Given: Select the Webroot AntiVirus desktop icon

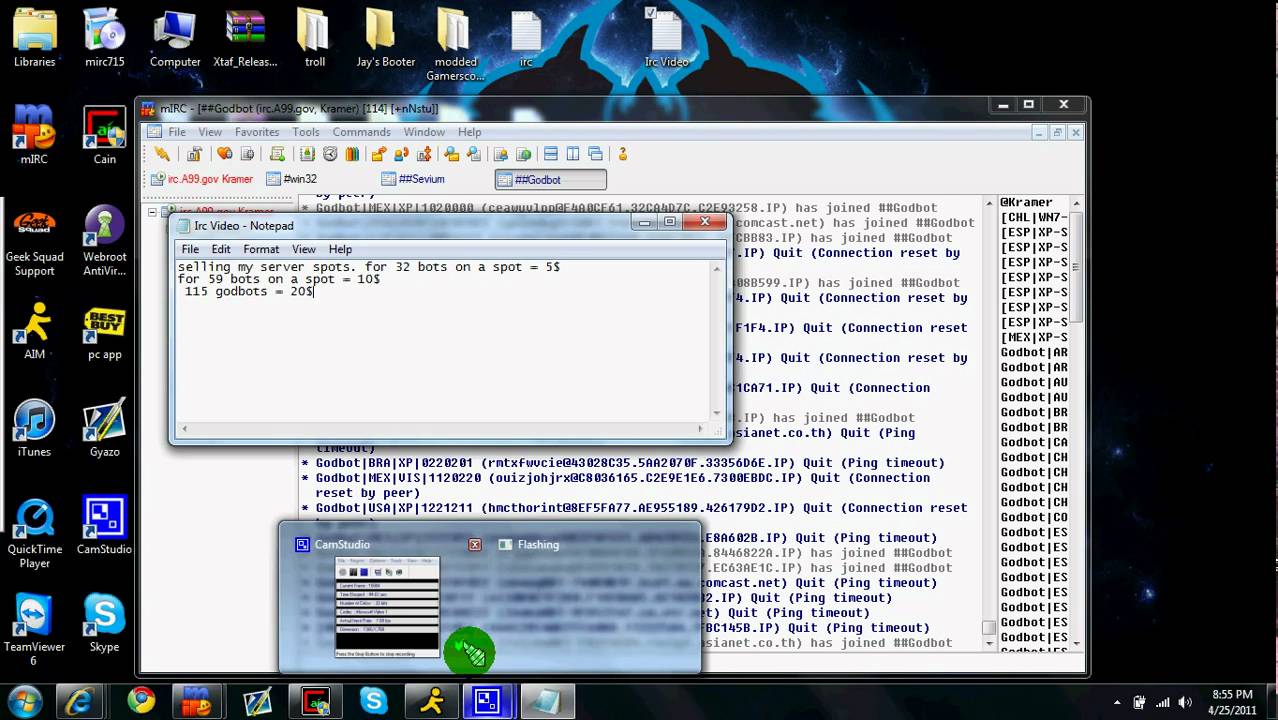Looking at the screenshot, I should point(104,240).
